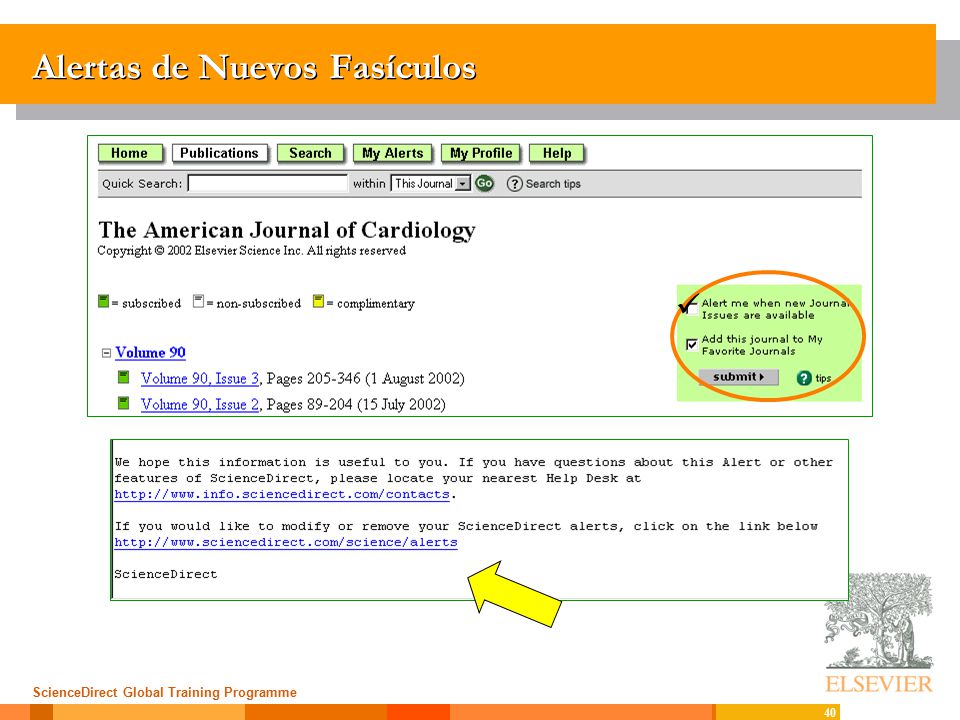Screen dimensions: 960x720
Task: Click Pages 89-204 (15 July 2002) text
Action: 356,404
